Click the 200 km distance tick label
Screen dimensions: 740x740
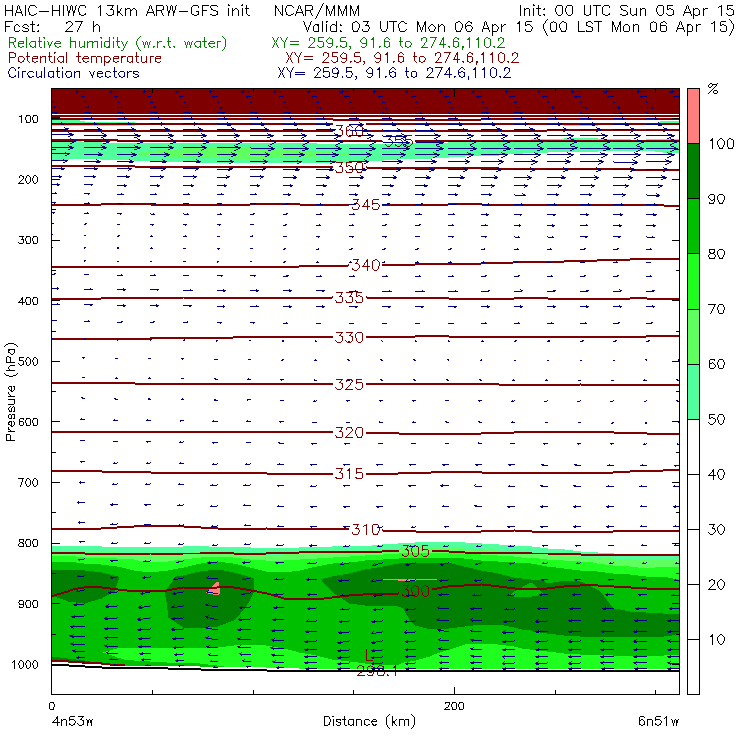(x=454, y=706)
